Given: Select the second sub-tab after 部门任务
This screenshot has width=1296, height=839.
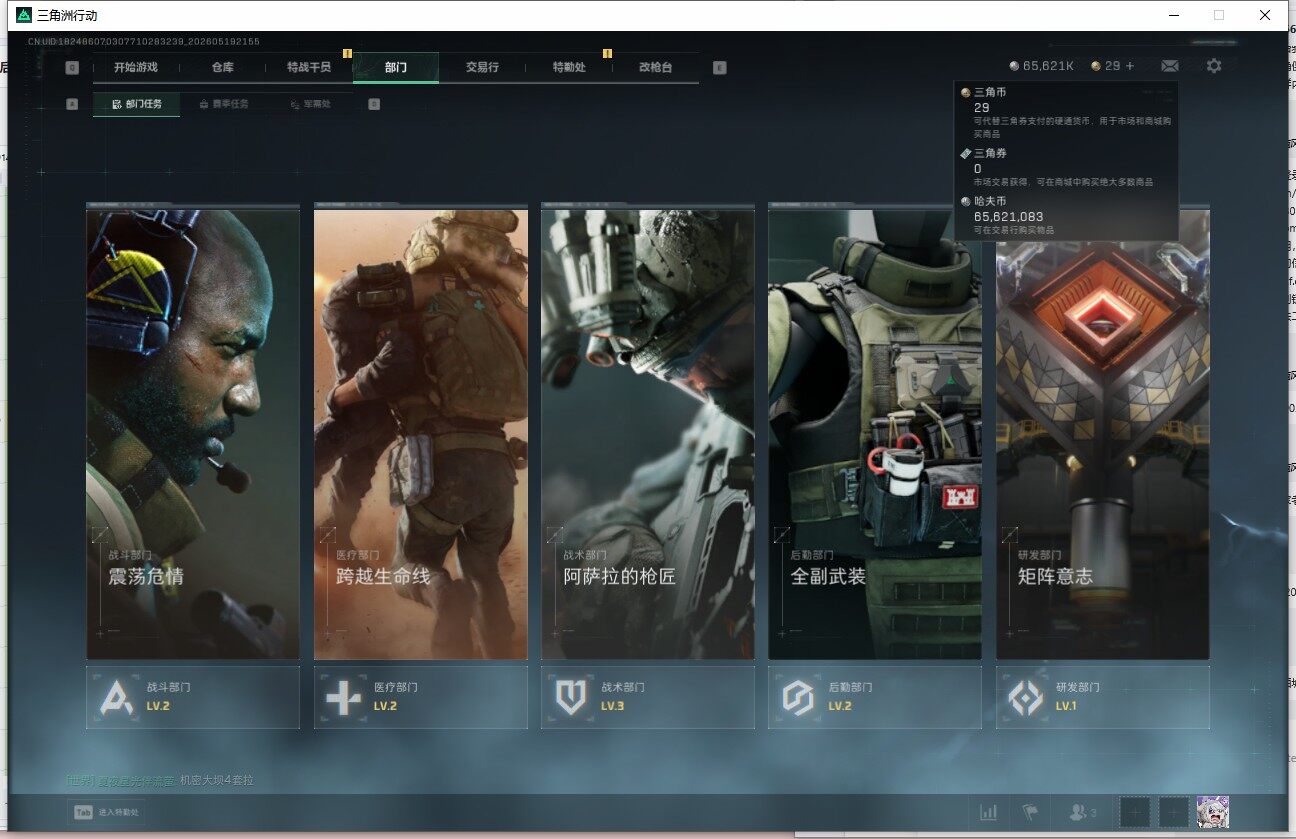Looking at the screenshot, I should (x=224, y=104).
